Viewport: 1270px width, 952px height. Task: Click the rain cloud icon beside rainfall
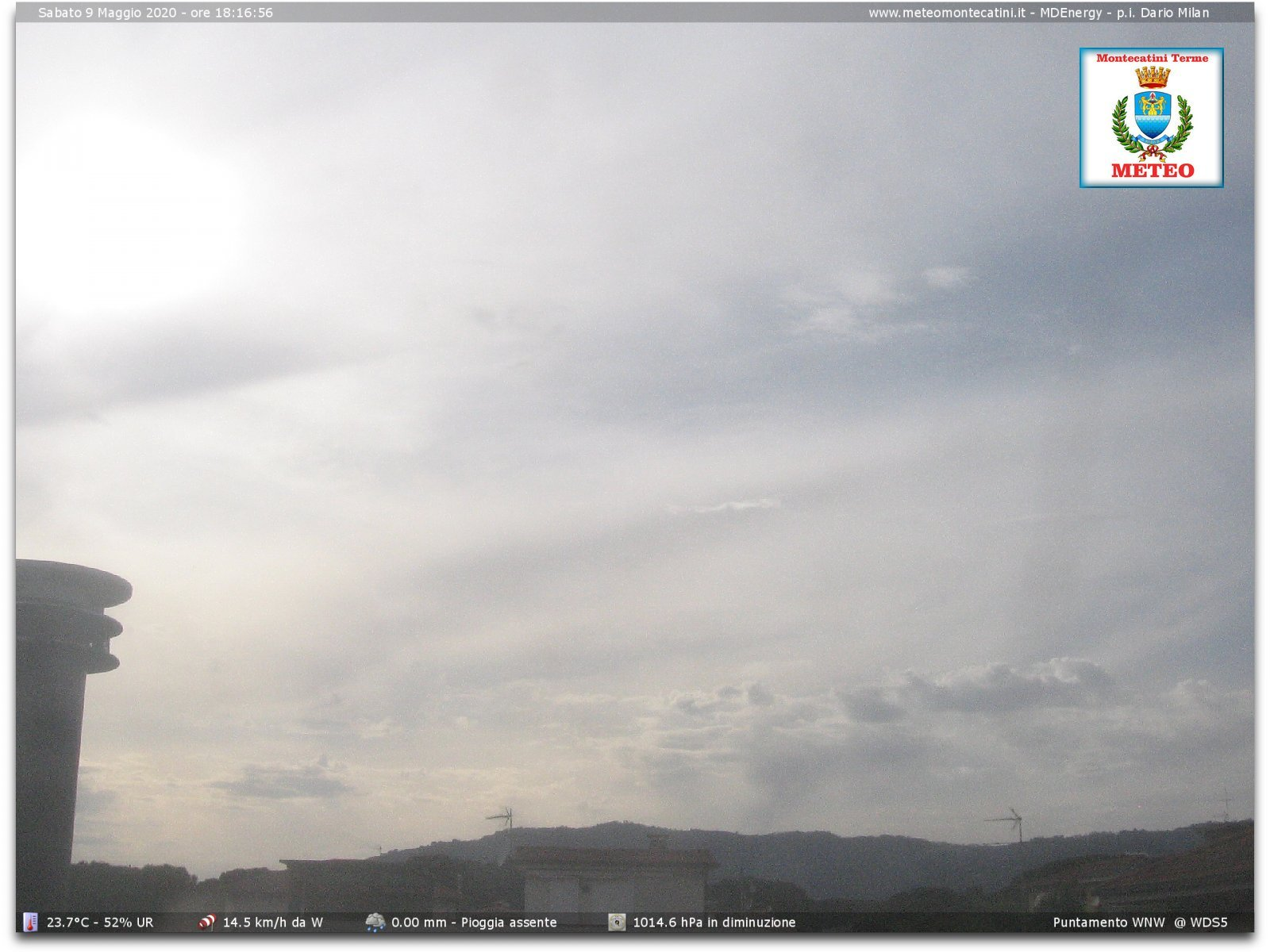tap(375, 922)
